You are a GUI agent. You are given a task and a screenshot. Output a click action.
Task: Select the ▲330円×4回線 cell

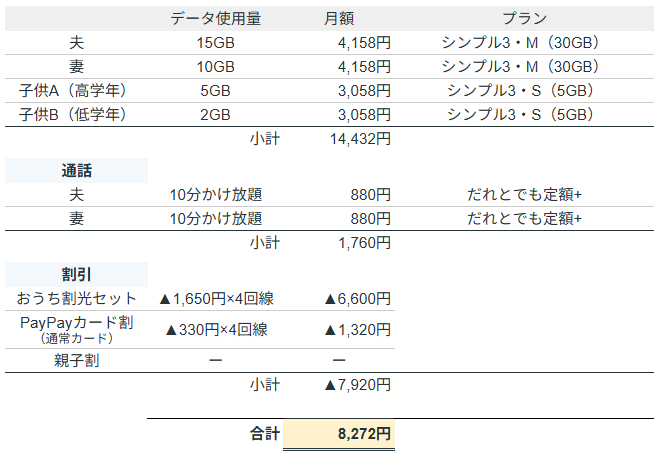[x=215, y=329]
